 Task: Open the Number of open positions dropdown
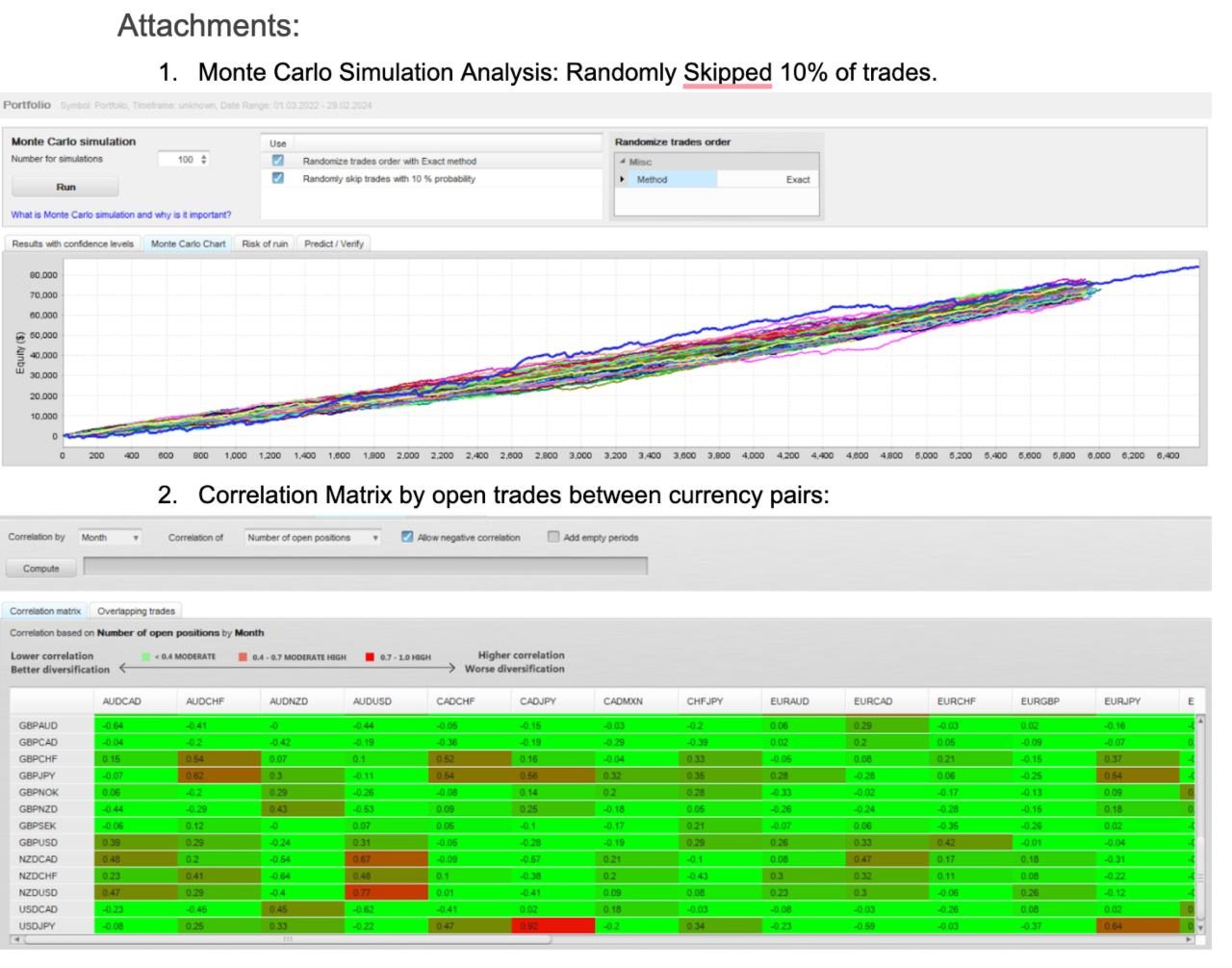pyautogui.click(x=313, y=537)
